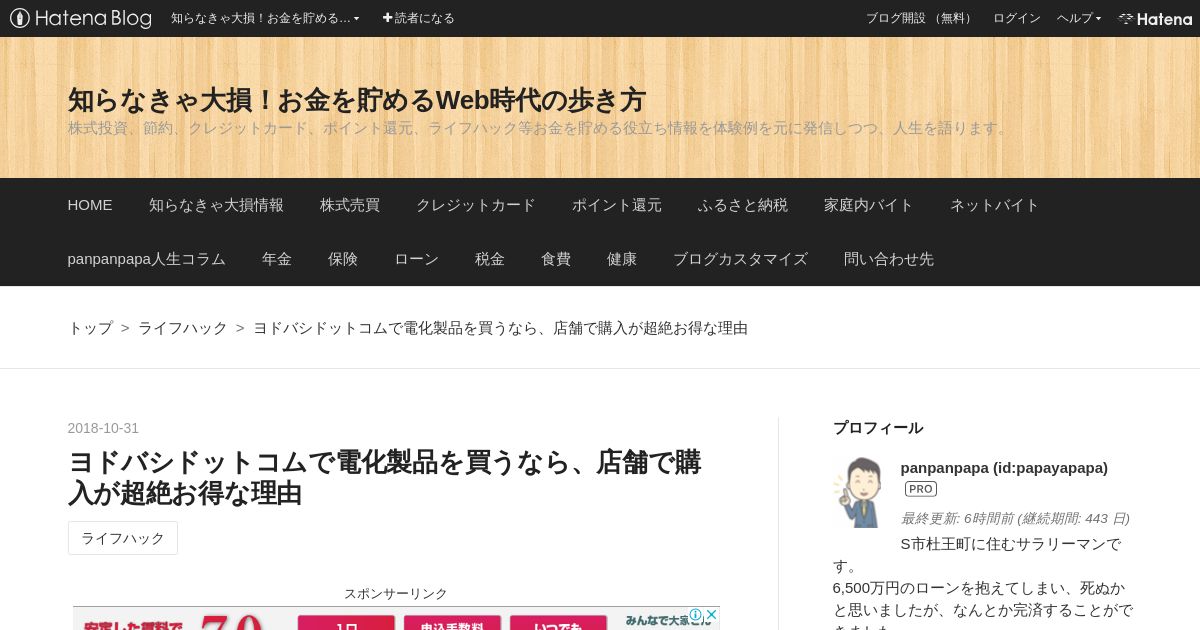Screen dimensions: 1200x630
Task: Select ローン menu item
Action: pos(416,259)
